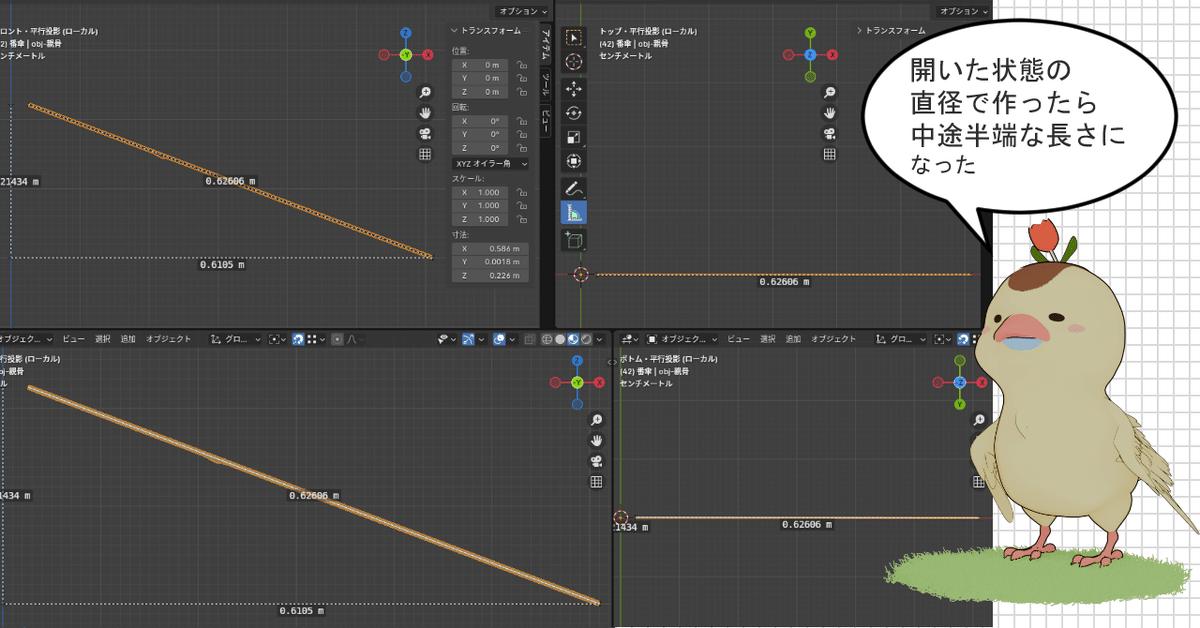1200x628 pixels.
Task: Click red X axis on Front view gizmo
Action: pos(427,55)
